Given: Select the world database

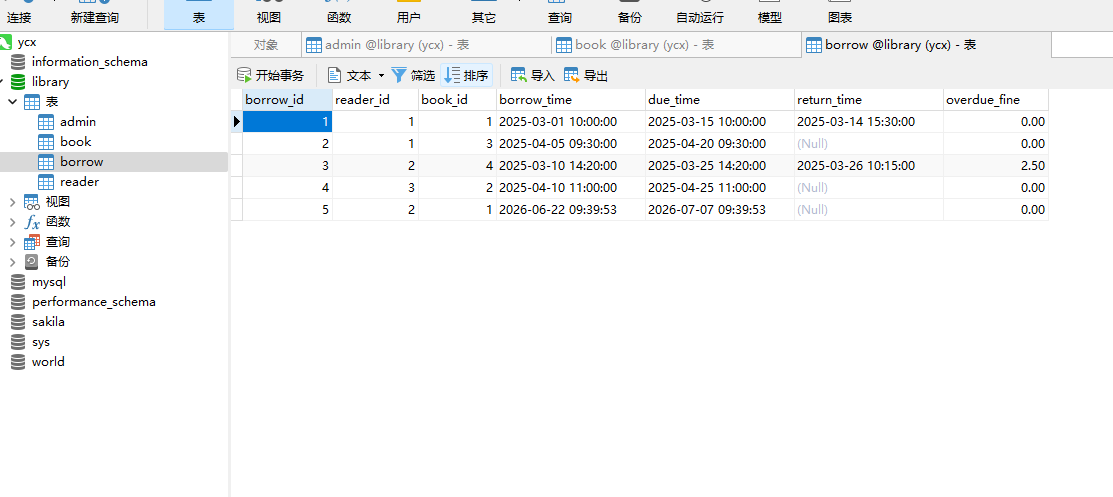Looking at the screenshot, I should (x=48, y=361).
